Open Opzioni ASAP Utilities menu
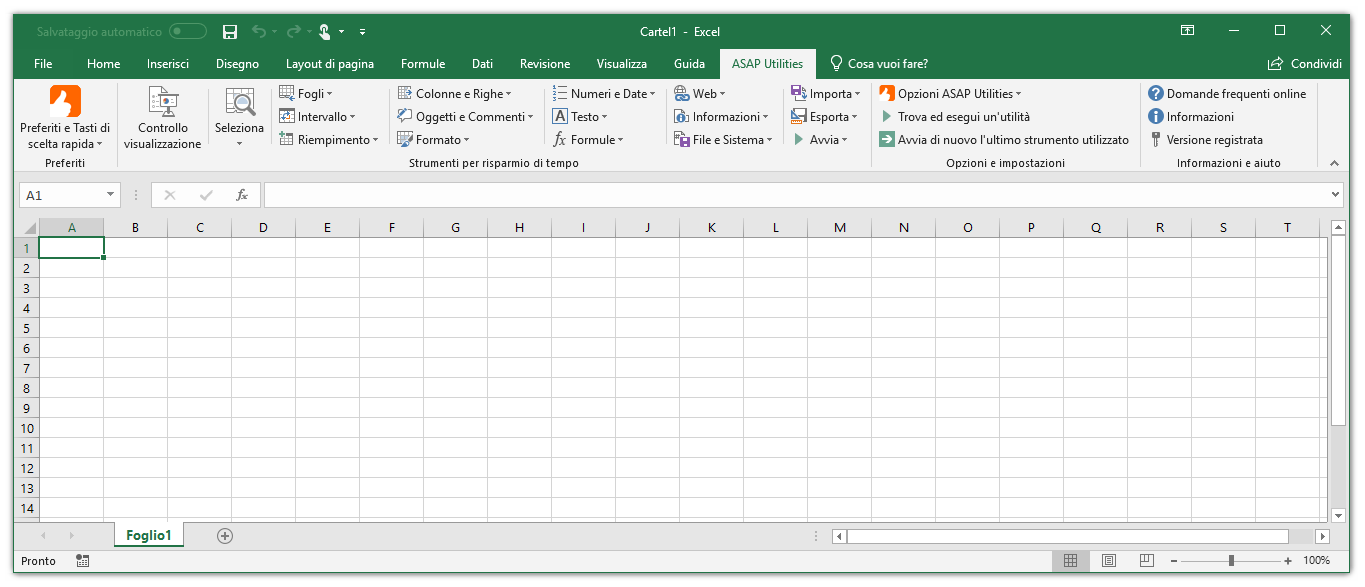The height and width of the screenshot is (587, 1365). pos(951,94)
